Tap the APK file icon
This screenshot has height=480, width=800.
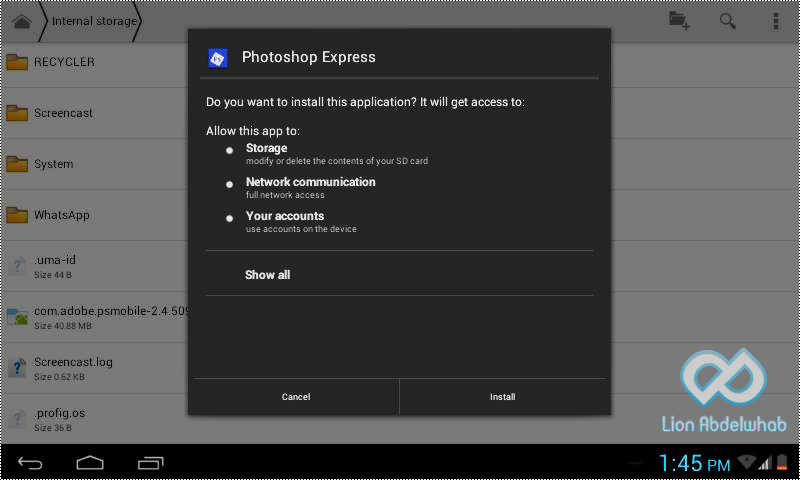tap(17, 317)
